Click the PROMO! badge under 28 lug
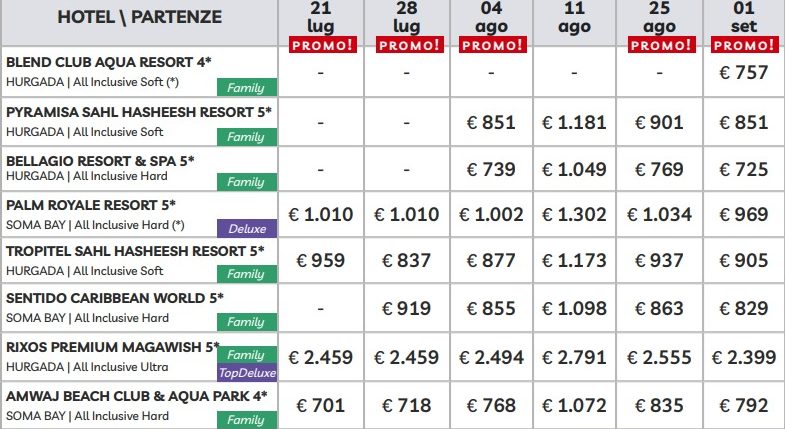The image size is (785, 429). tap(410, 45)
